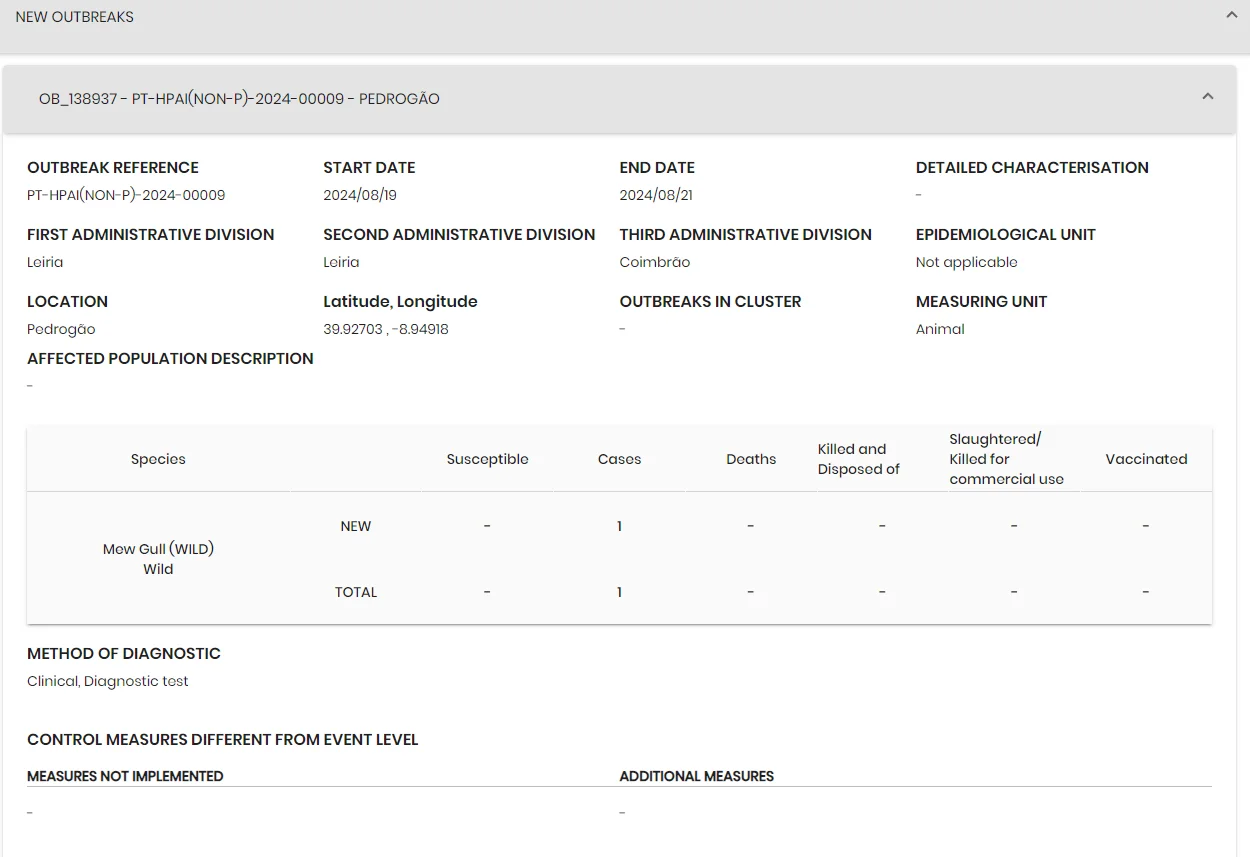Click the Cases column header

(619, 459)
